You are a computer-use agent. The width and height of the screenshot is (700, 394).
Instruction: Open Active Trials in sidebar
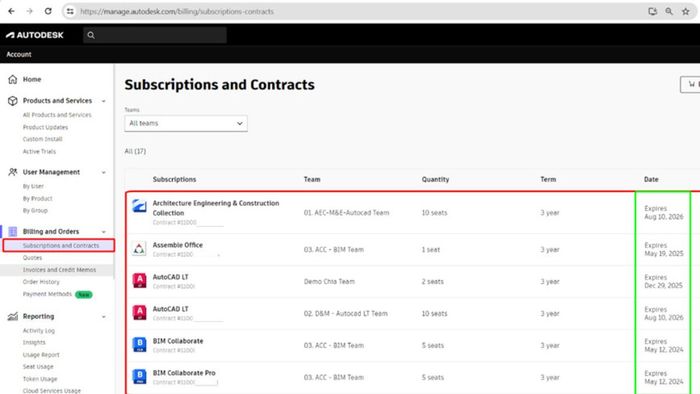[39, 151]
